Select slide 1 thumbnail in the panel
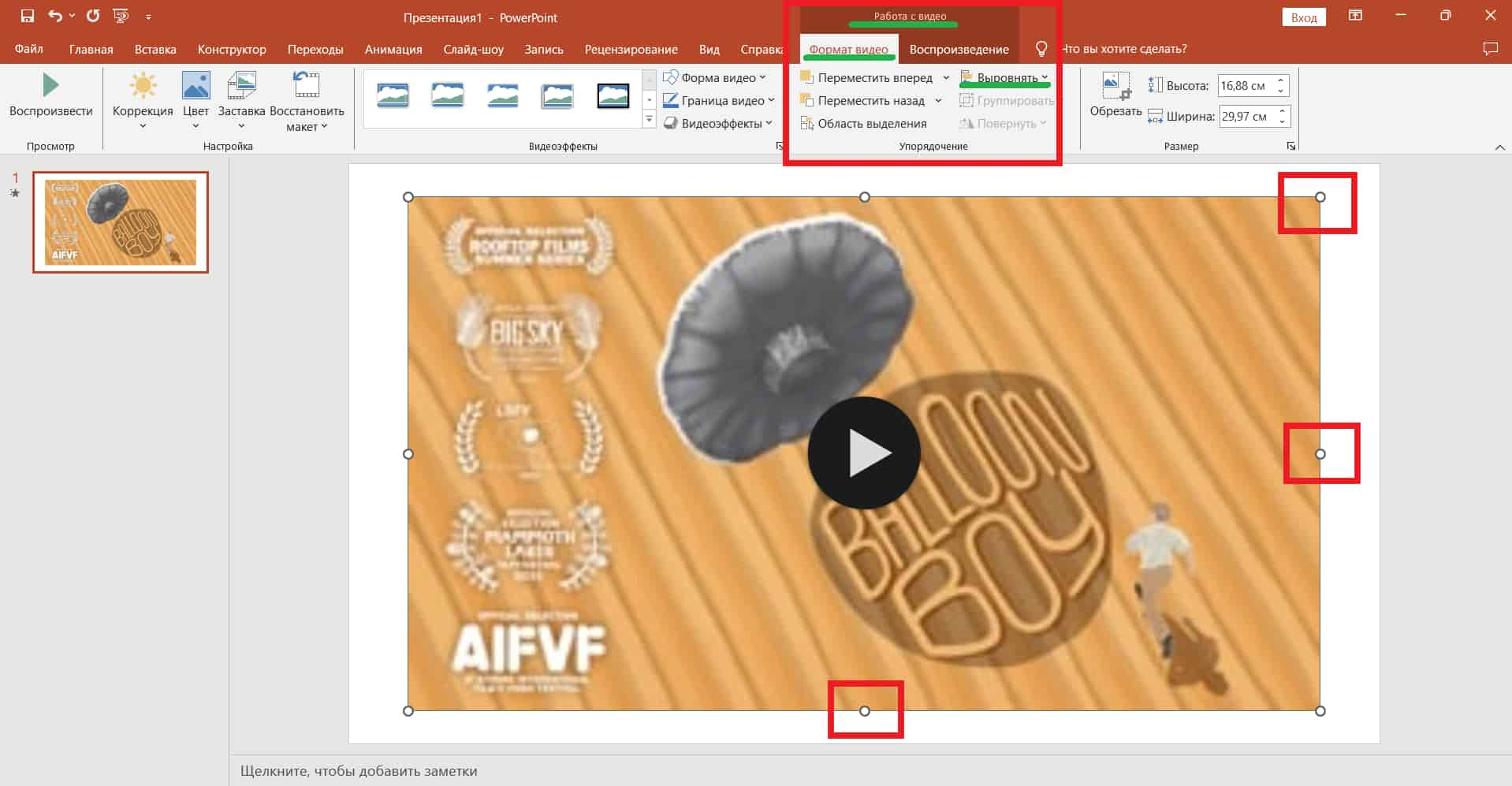The height and width of the screenshot is (786, 1512). point(121,222)
